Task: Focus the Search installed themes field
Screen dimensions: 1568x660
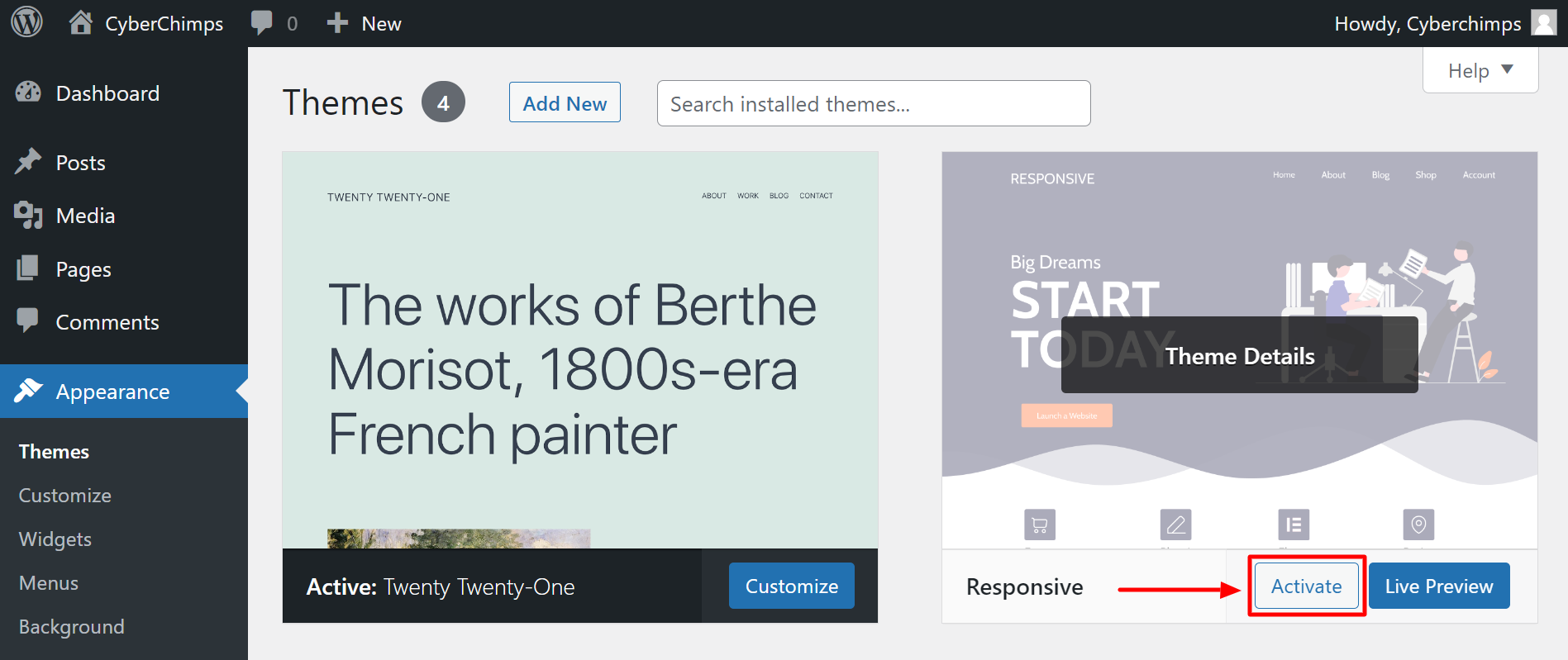Action: 874,103
